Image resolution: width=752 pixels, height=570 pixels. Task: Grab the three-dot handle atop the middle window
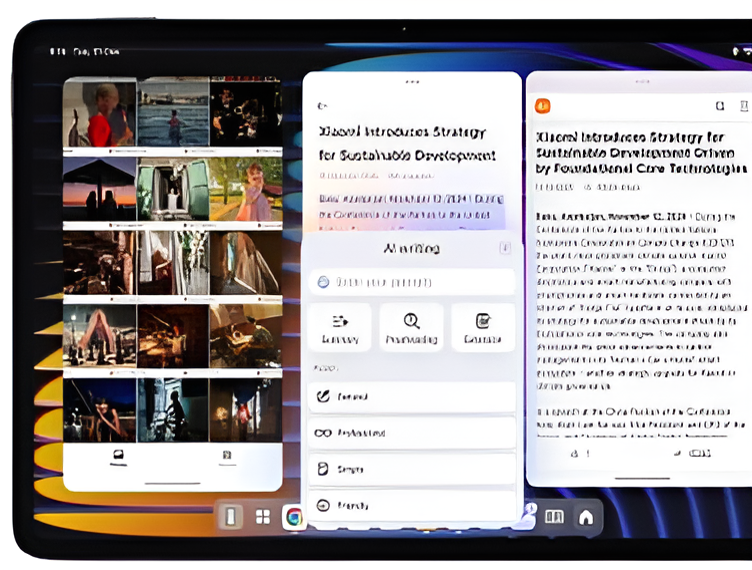pos(412,82)
